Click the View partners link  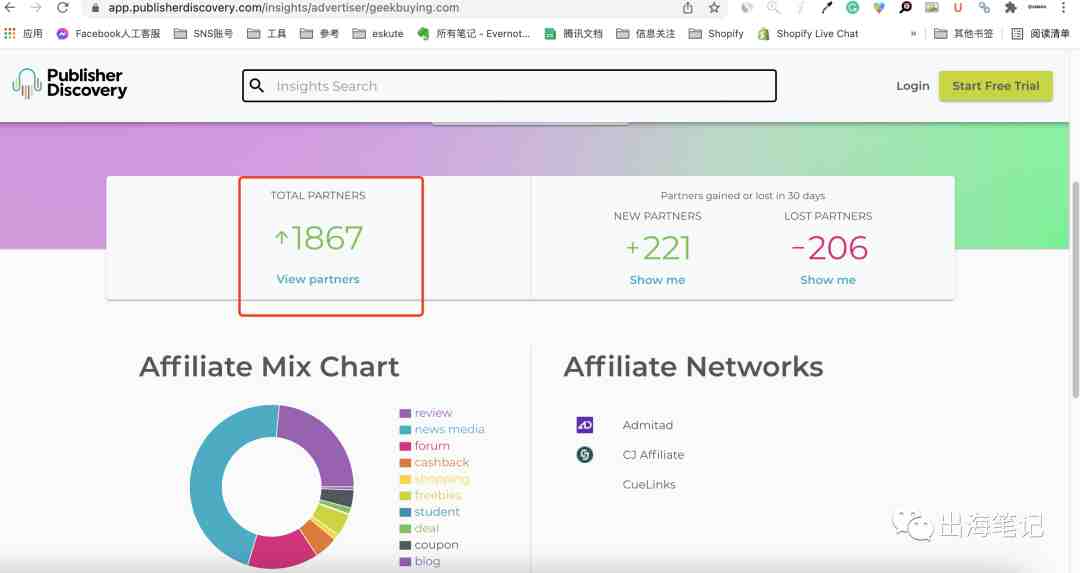(x=318, y=279)
